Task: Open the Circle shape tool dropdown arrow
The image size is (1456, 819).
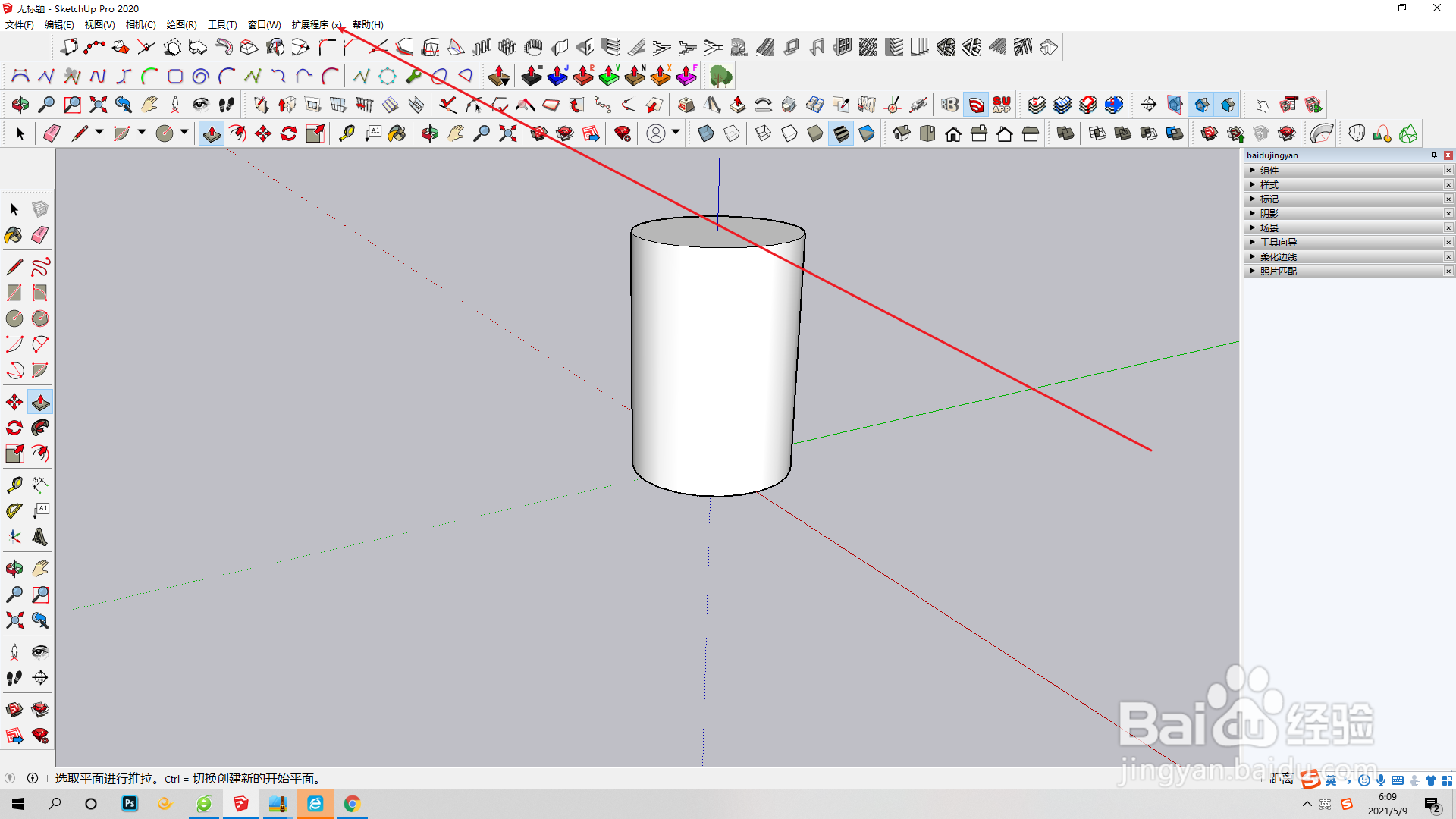Action: [184, 133]
